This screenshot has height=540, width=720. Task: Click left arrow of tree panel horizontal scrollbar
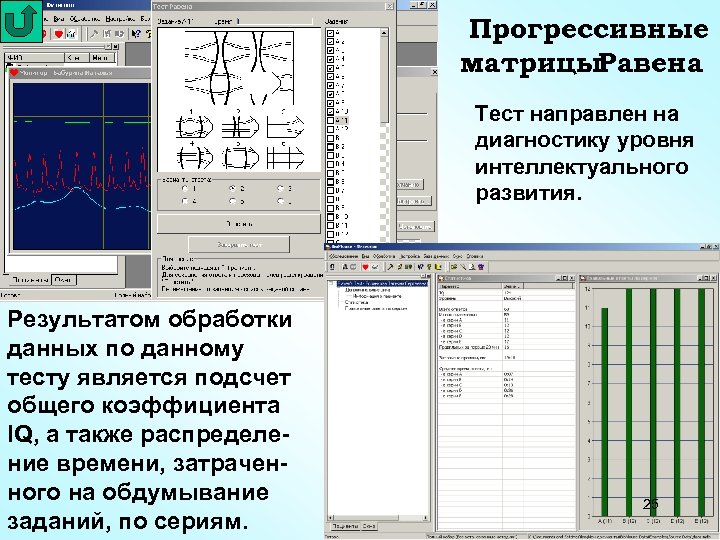[331, 518]
